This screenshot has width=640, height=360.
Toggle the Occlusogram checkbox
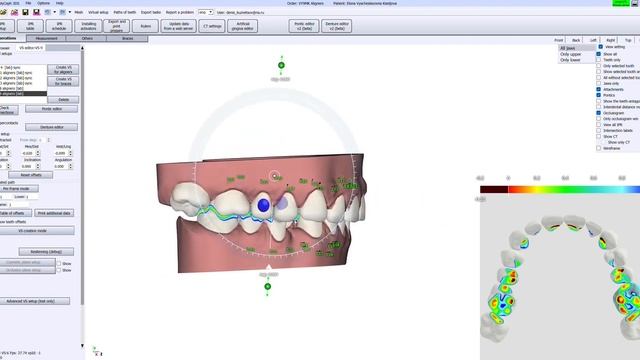click(599, 113)
